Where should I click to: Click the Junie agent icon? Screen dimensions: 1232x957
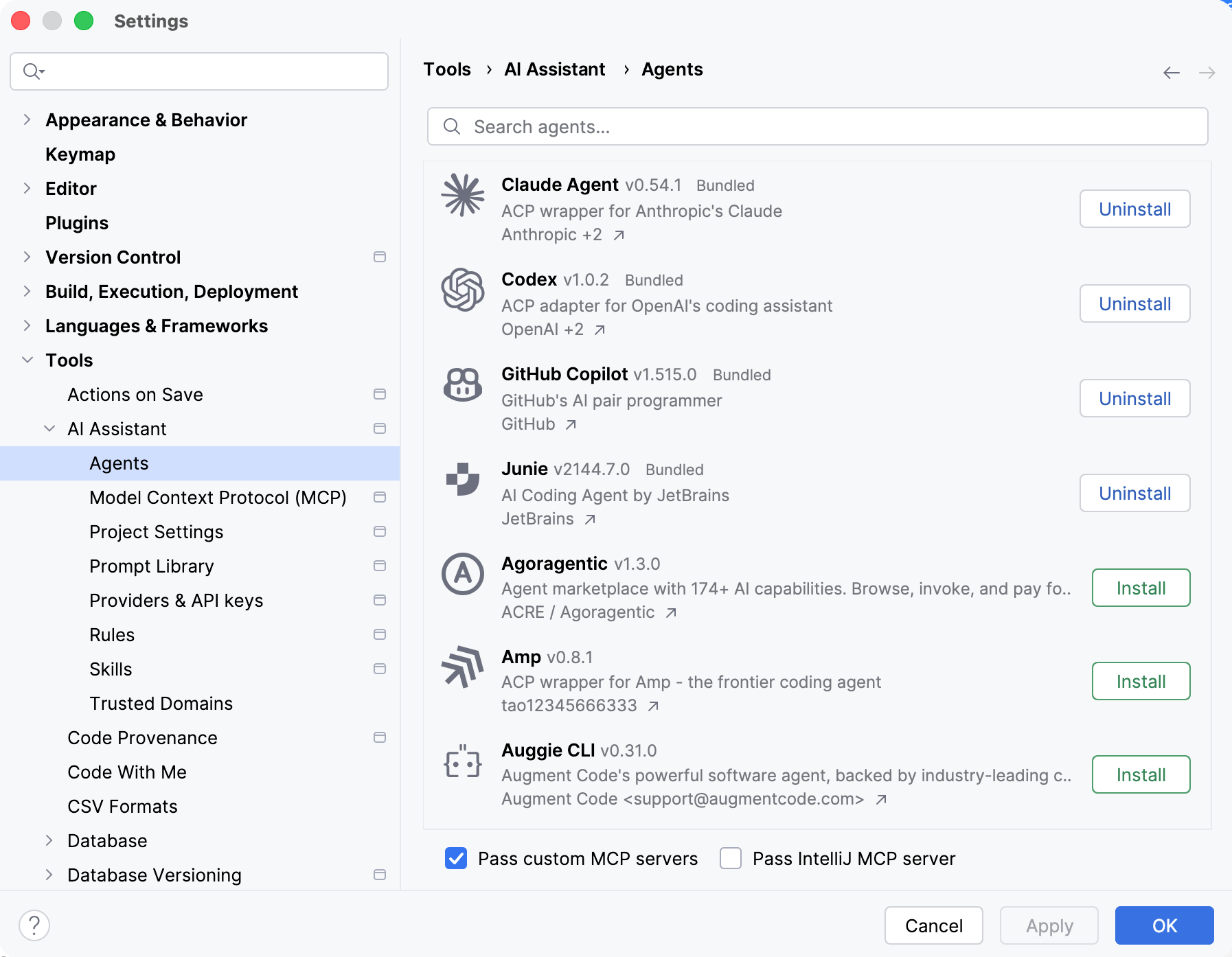pos(463,479)
